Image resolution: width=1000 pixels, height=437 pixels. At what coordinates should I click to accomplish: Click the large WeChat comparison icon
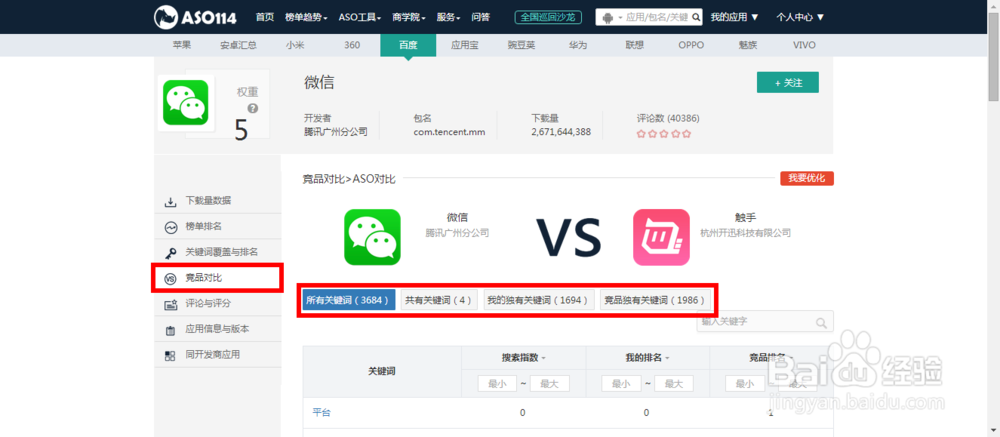[372, 237]
